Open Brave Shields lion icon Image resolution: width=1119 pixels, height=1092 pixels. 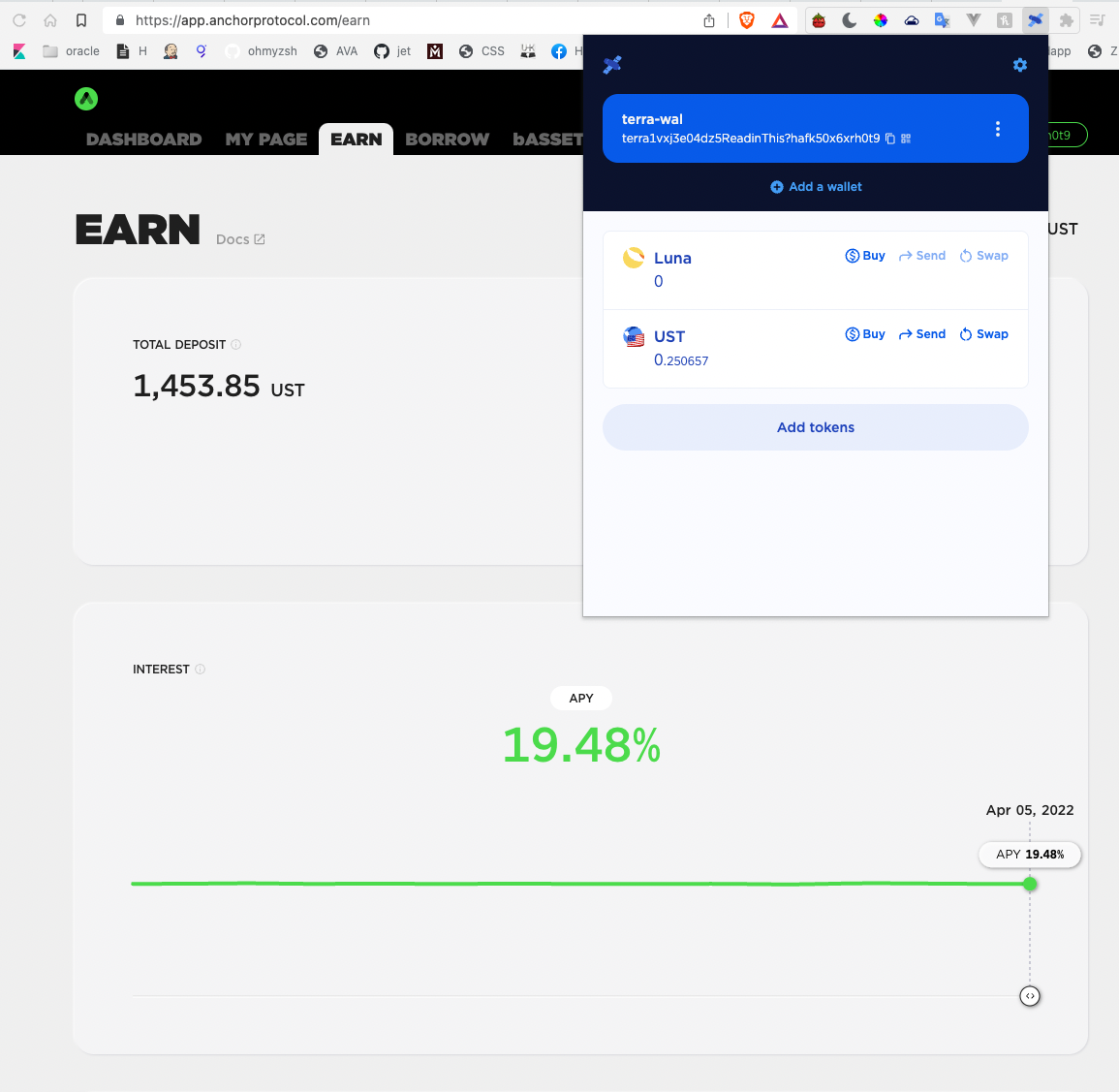746,20
